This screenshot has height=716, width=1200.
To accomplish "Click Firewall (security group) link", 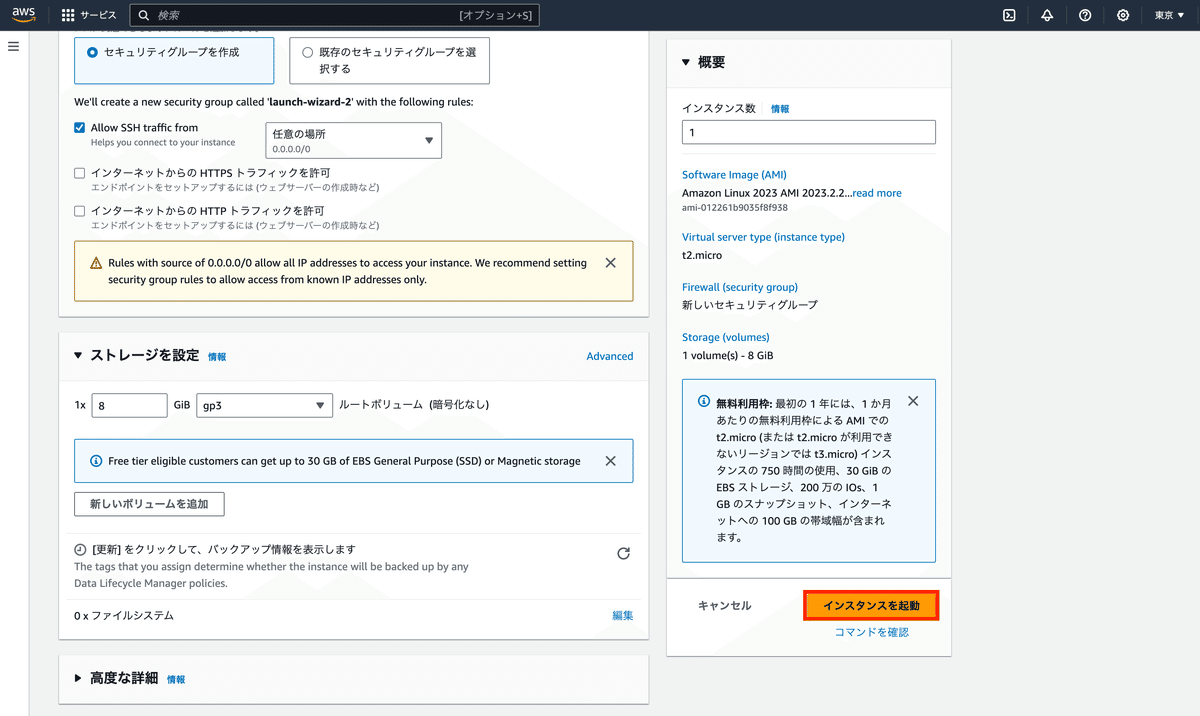I will tap(740, 287).
